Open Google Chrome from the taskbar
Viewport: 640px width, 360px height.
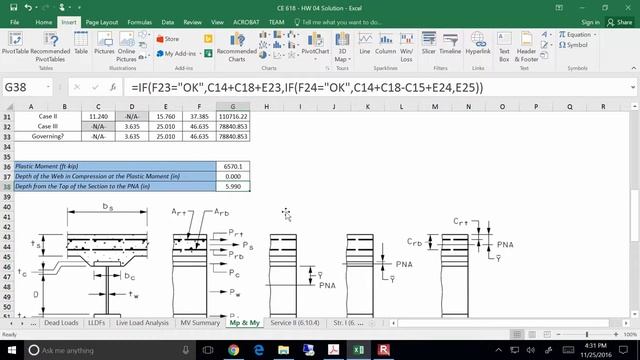233,350
